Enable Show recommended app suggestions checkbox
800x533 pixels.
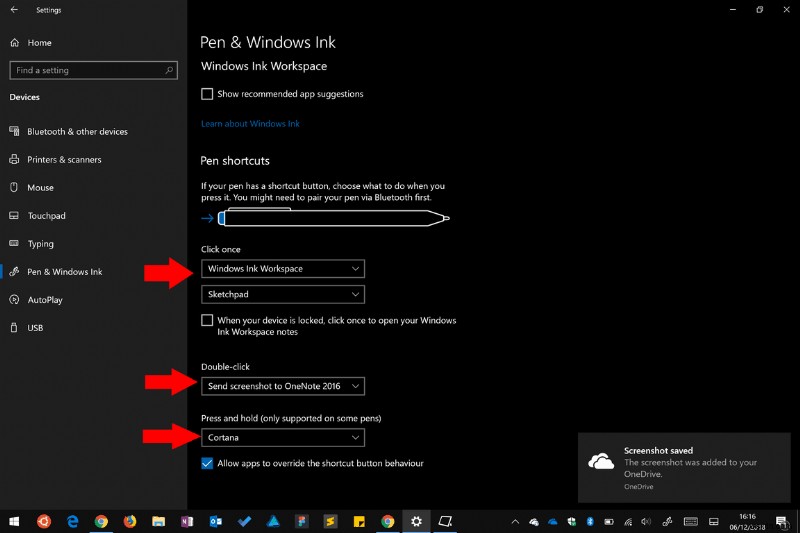point(207,94)
